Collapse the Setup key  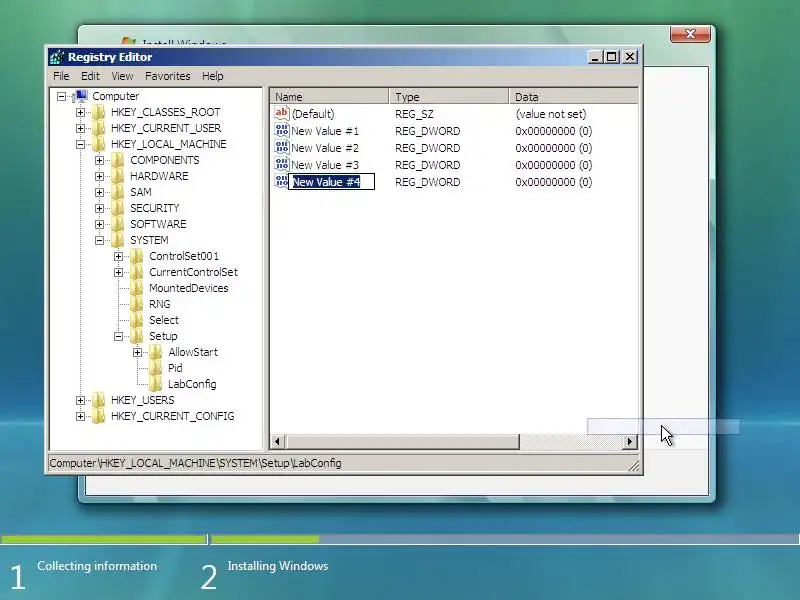118,336
